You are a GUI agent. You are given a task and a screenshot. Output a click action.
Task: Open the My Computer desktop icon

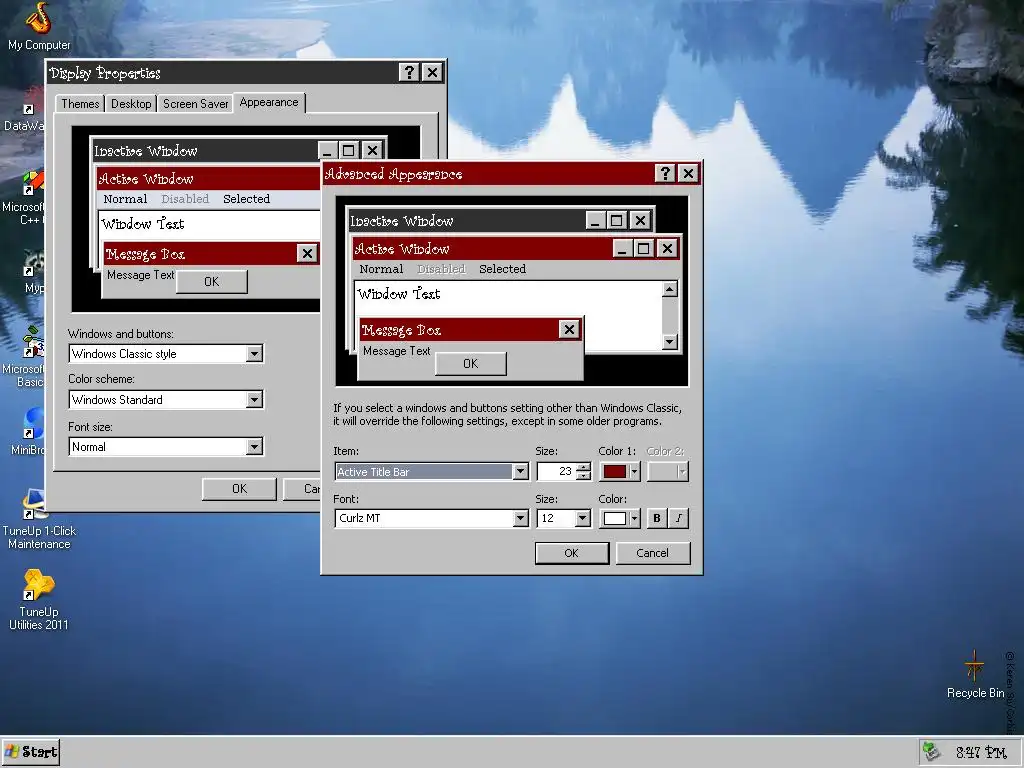click(39, 26)
